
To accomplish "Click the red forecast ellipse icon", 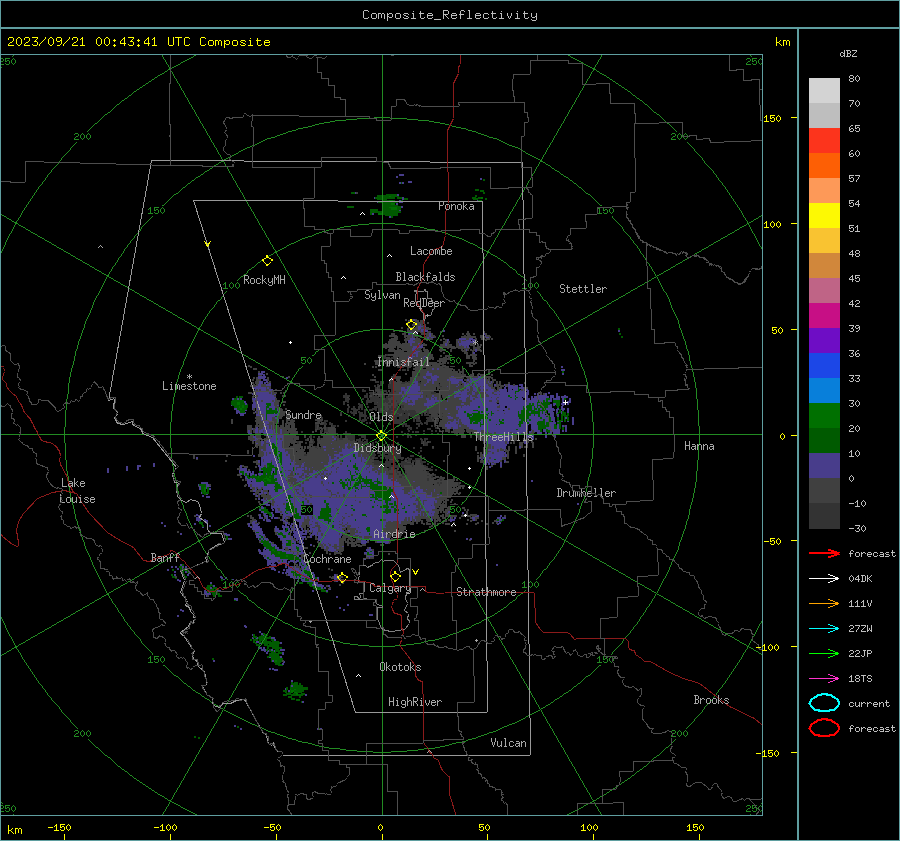I will tap(824, 728).
